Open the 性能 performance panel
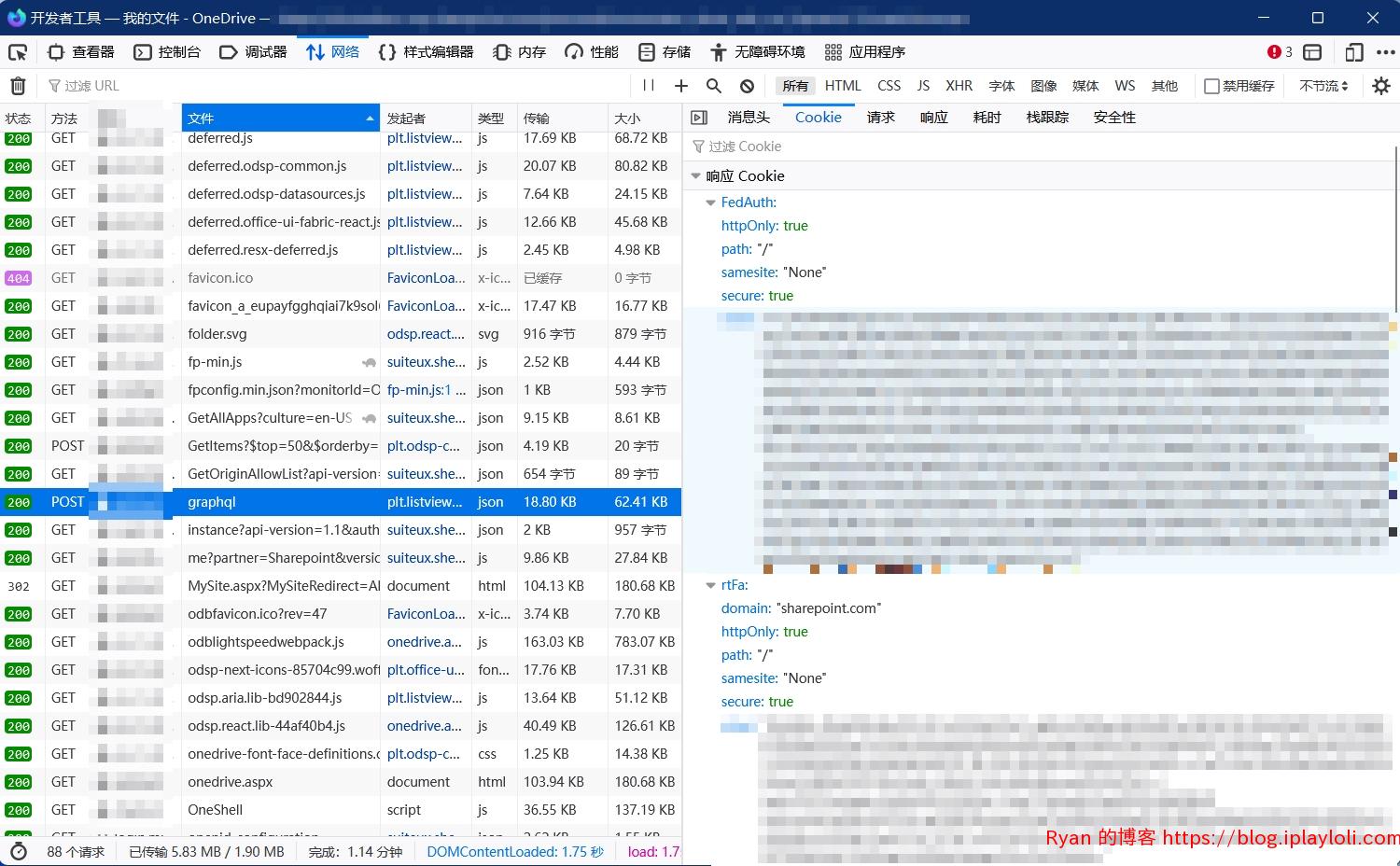 [592, 52]
